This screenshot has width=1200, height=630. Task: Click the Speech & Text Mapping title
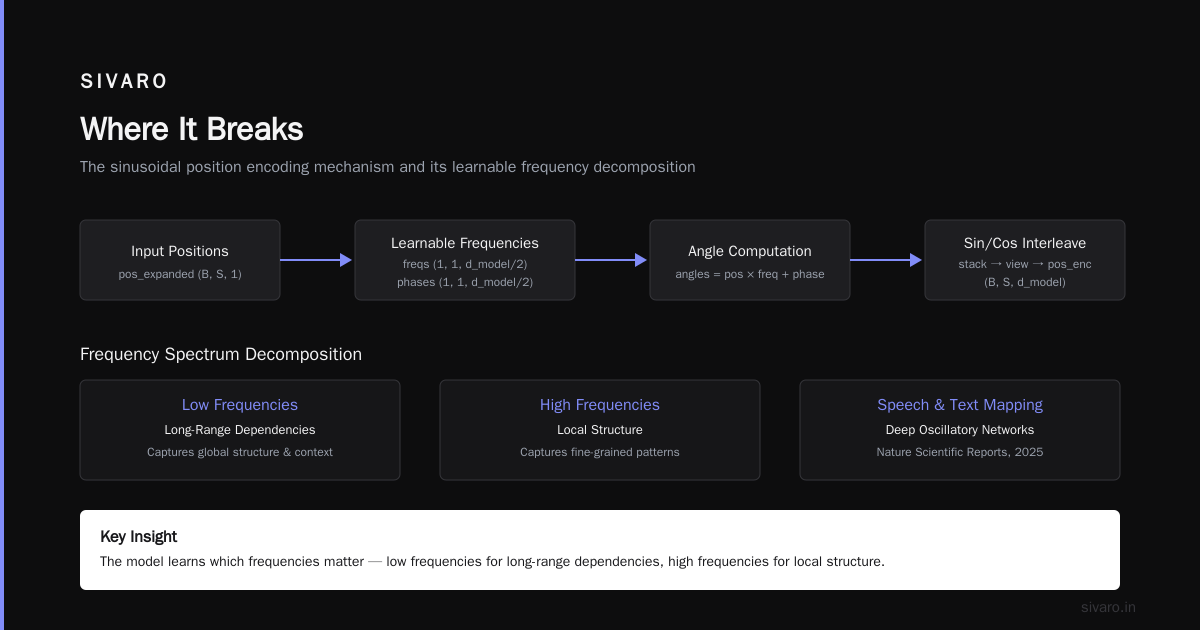960,405
